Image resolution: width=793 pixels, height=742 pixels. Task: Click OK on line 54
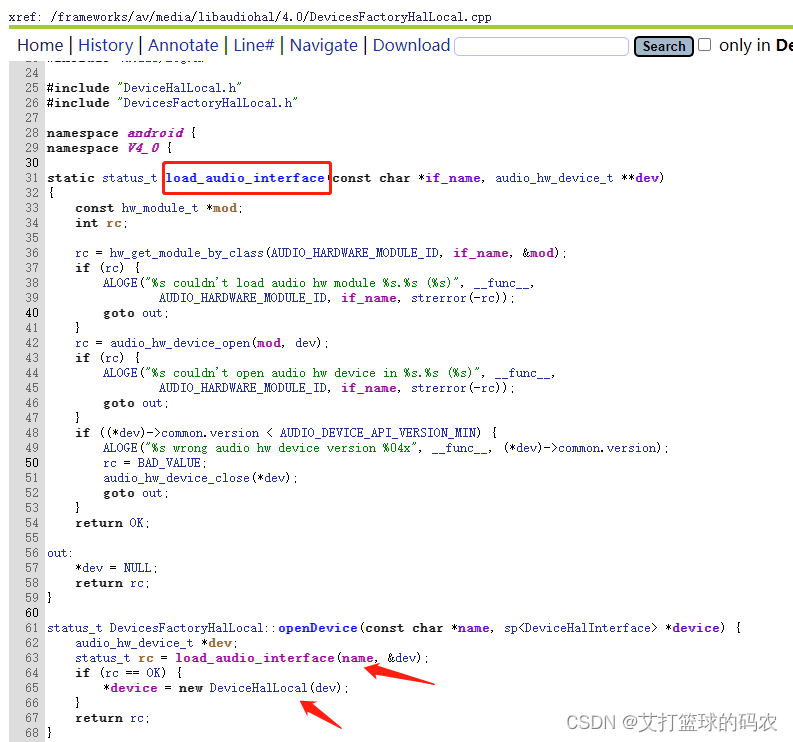[x=137, y=523]
